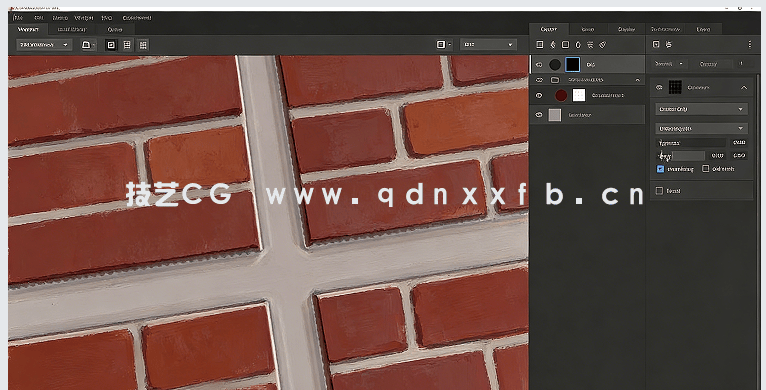Select the four-grid layout icon
This screenshot has height=390, width=766.
(143, 45)
